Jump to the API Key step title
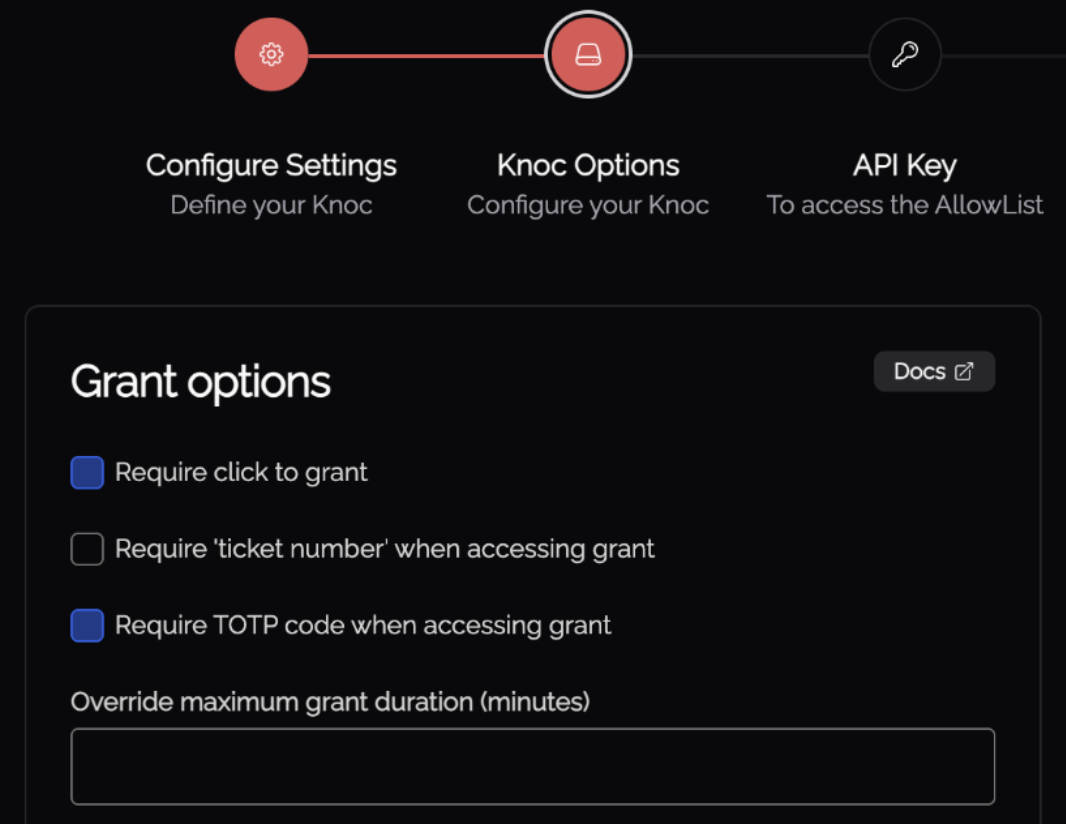 click(x=905, y=165)
